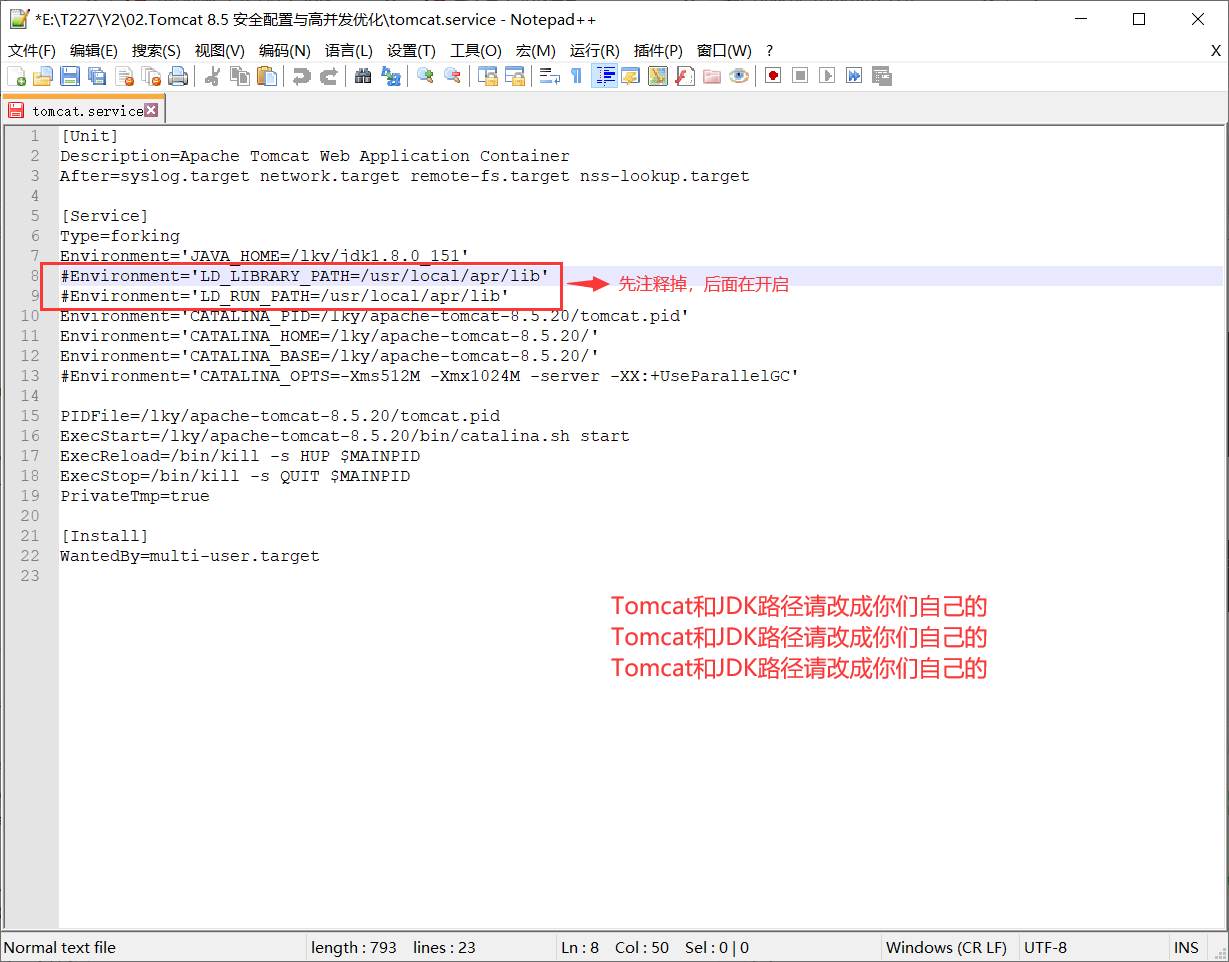Open the 窗口(W) menu
The image size is (1229, 962).
tap(724, 50)
